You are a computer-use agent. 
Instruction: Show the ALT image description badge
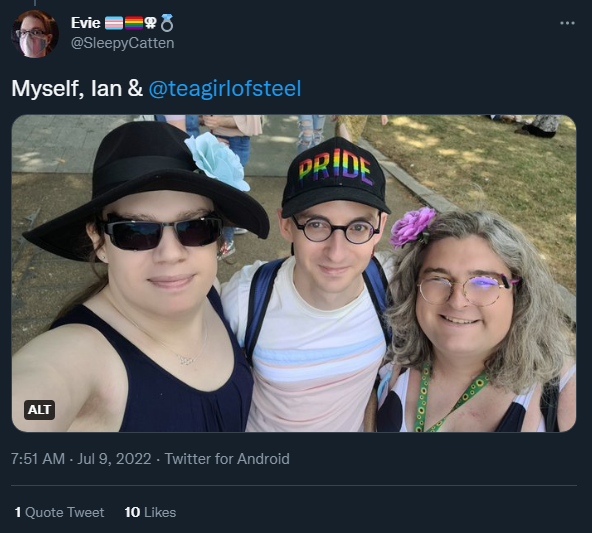coord(39,410)
